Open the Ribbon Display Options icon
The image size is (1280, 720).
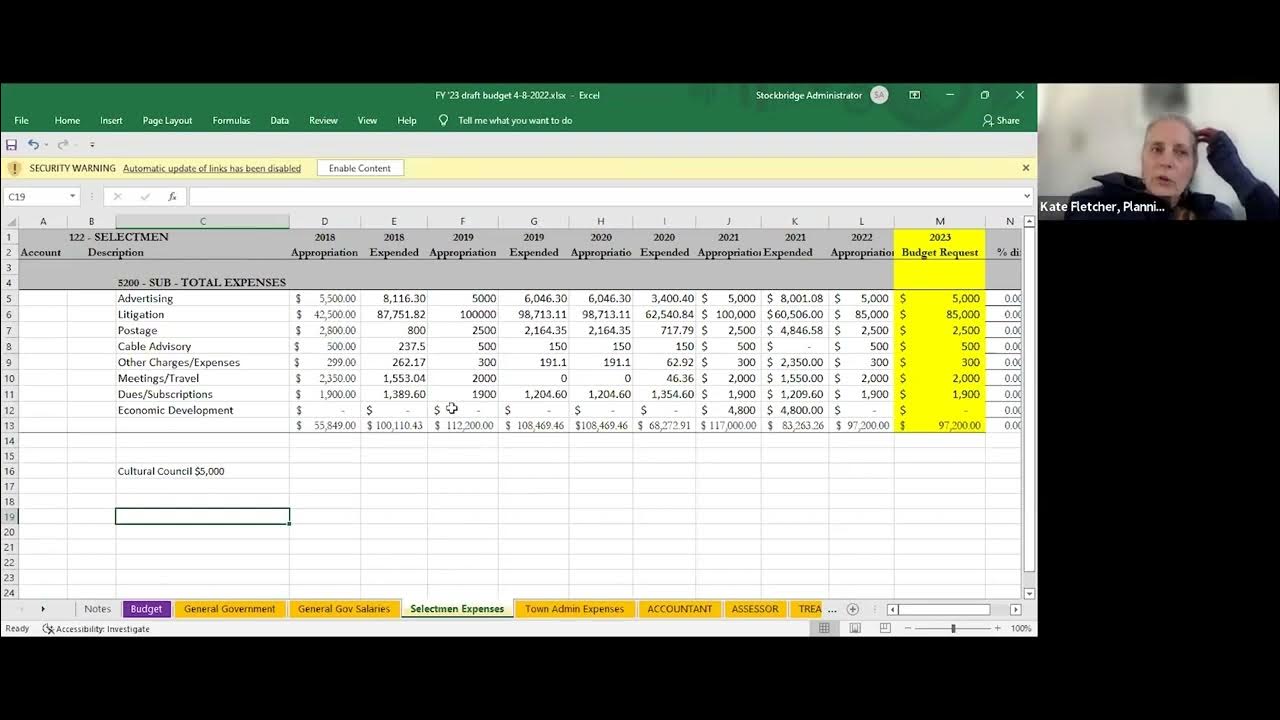914,95
